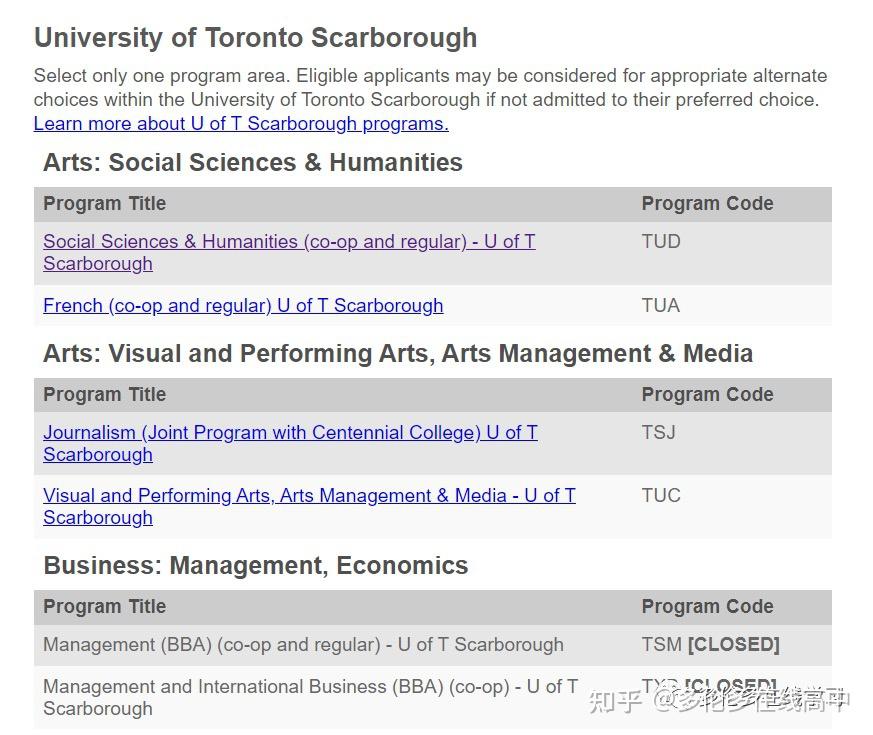Click Program Code header in Business table
Image resolution: width=873 pixels, height=735 pixels.
coord(707,607)
